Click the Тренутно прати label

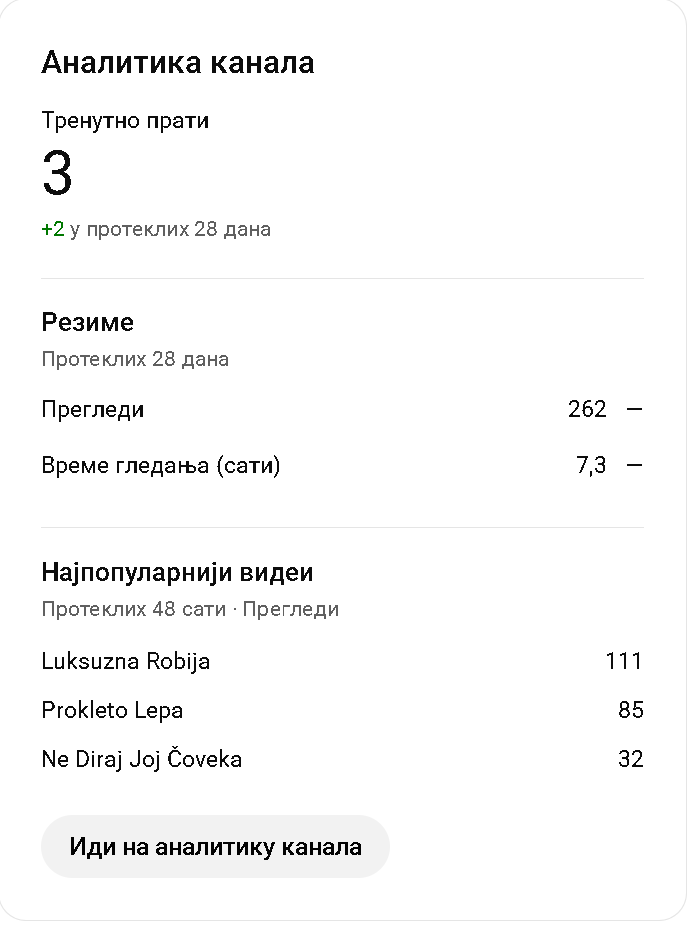(x=125, y=121)
